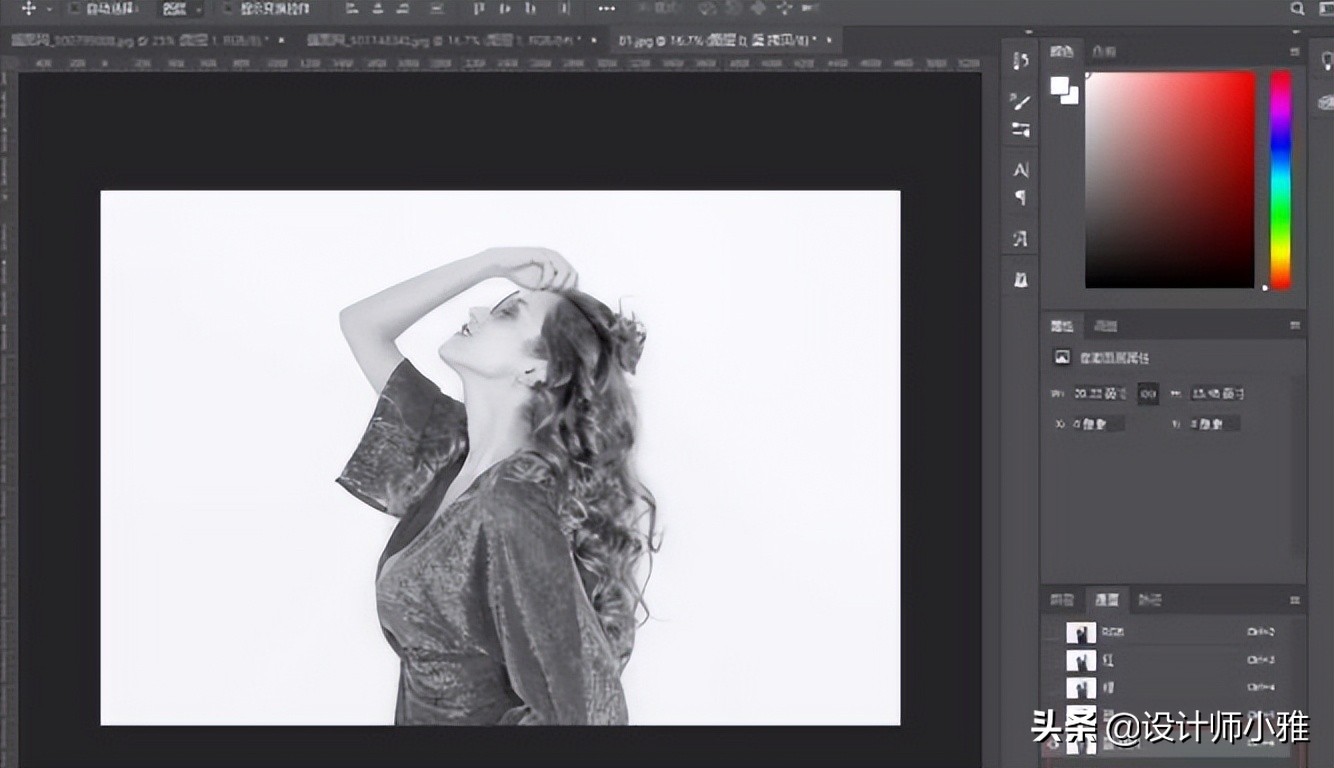
Task: Open the Channels panel menu icon
Action: [x=1296, y=600]
